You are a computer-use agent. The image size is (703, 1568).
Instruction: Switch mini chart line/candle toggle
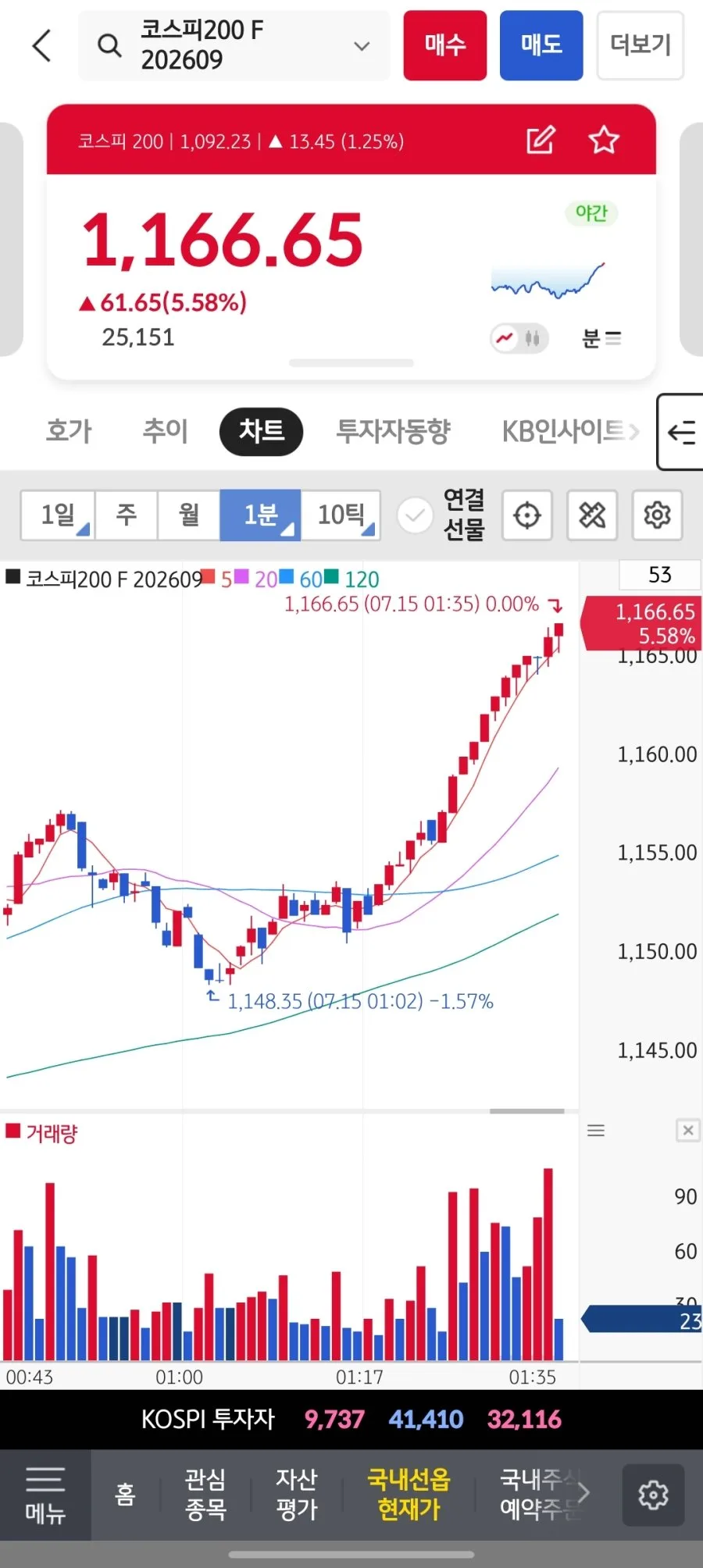tap(519, 338)
